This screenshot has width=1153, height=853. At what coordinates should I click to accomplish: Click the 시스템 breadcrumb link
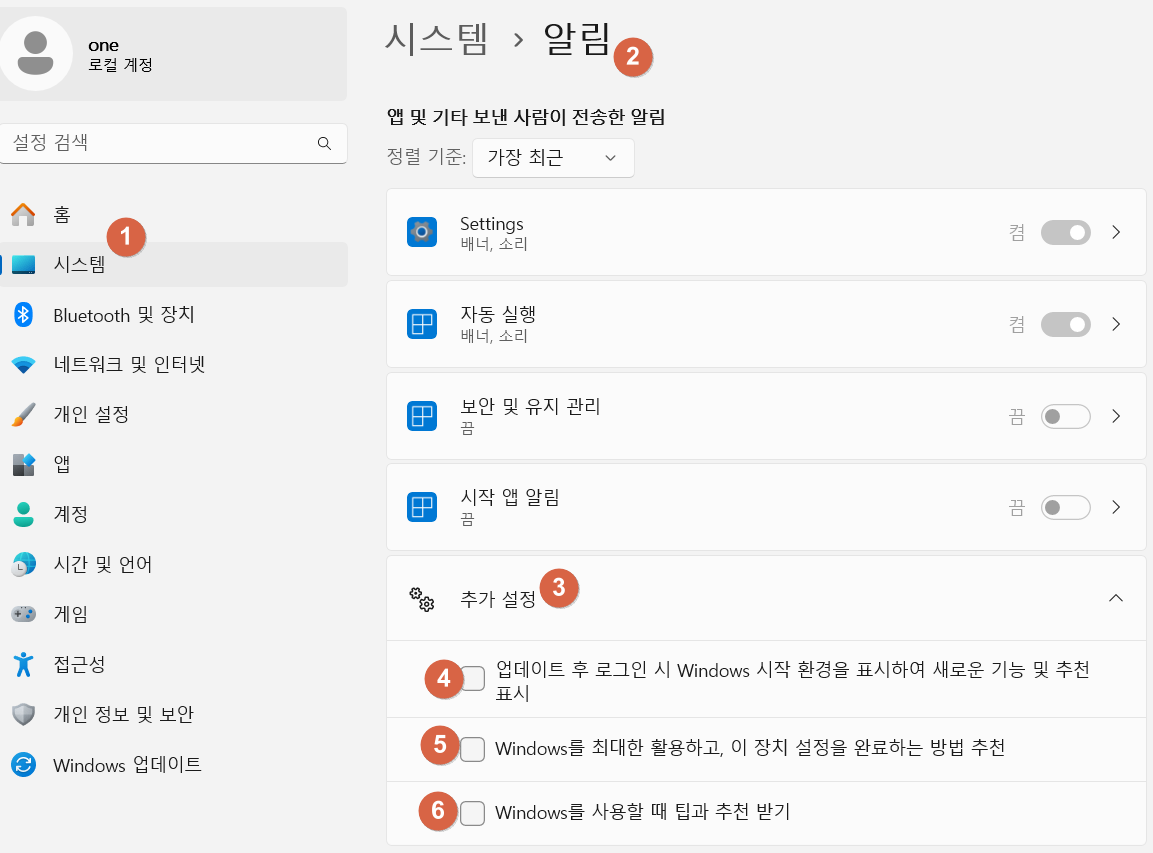click(437, 39)
